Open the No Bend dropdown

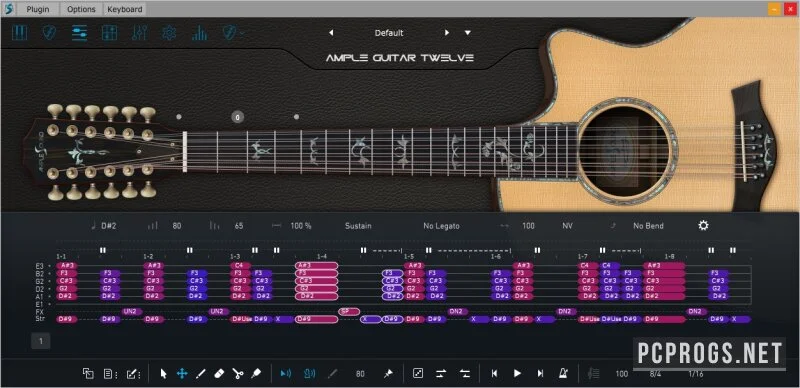[649, 226]
